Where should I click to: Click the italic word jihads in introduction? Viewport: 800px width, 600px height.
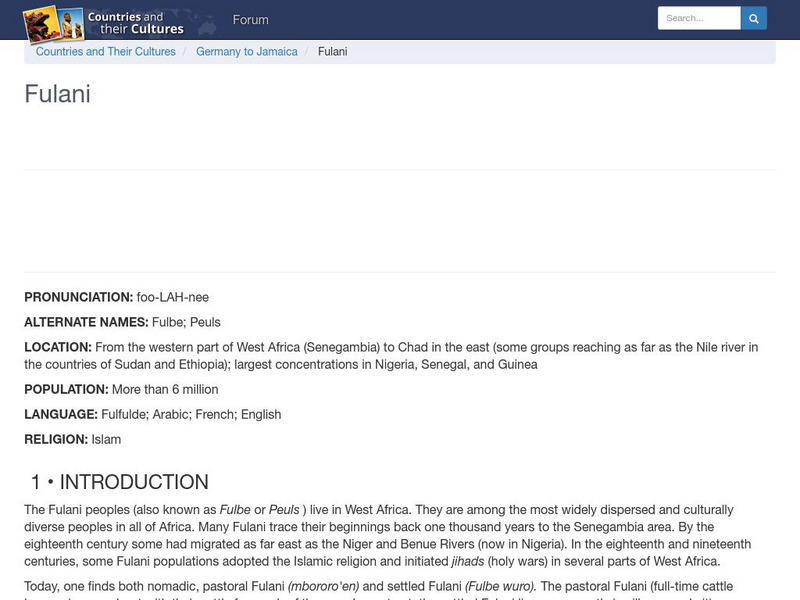coord(468,561)
